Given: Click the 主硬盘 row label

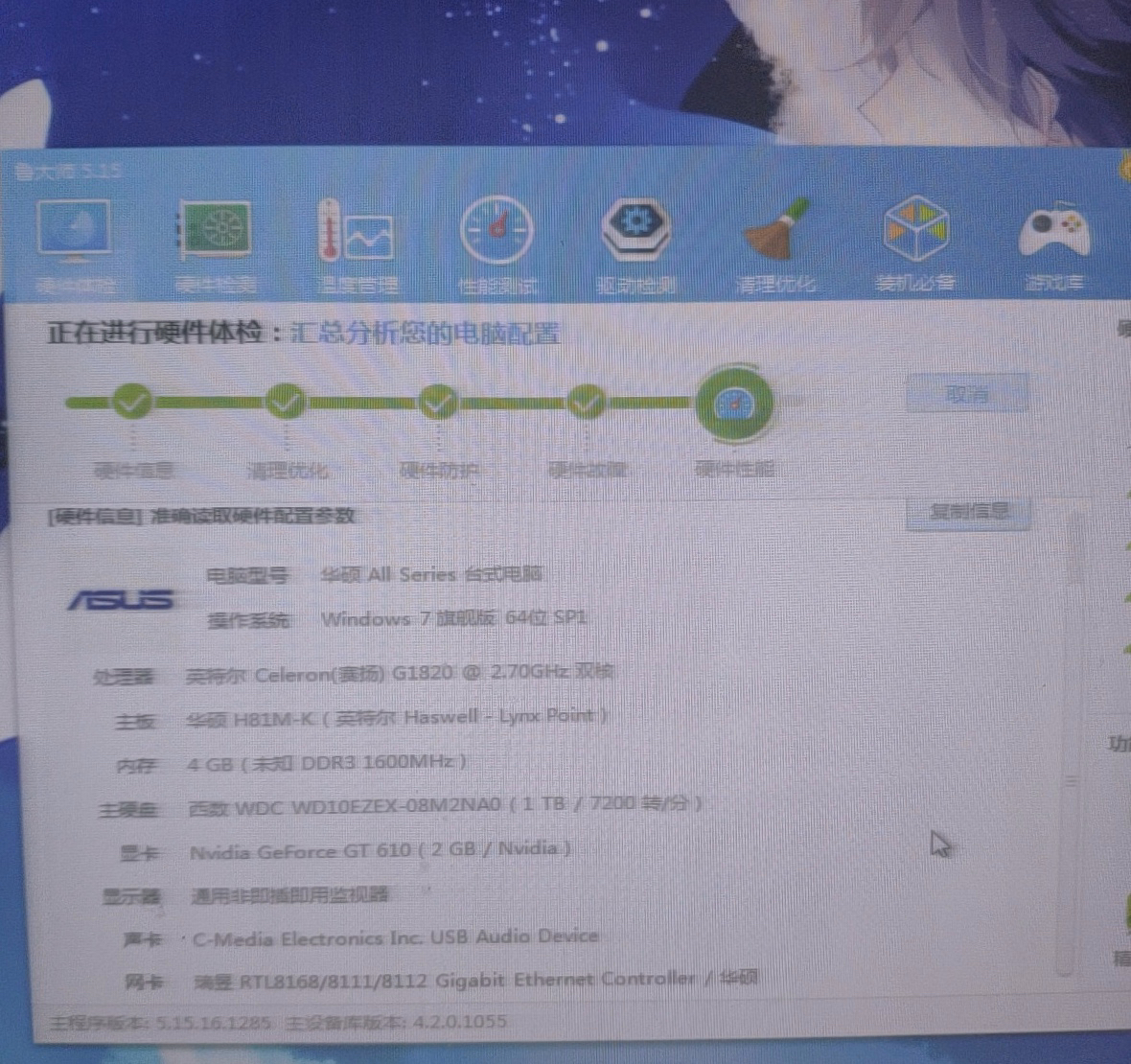Looking at the screenshot, I should click(x=128, y=809).
